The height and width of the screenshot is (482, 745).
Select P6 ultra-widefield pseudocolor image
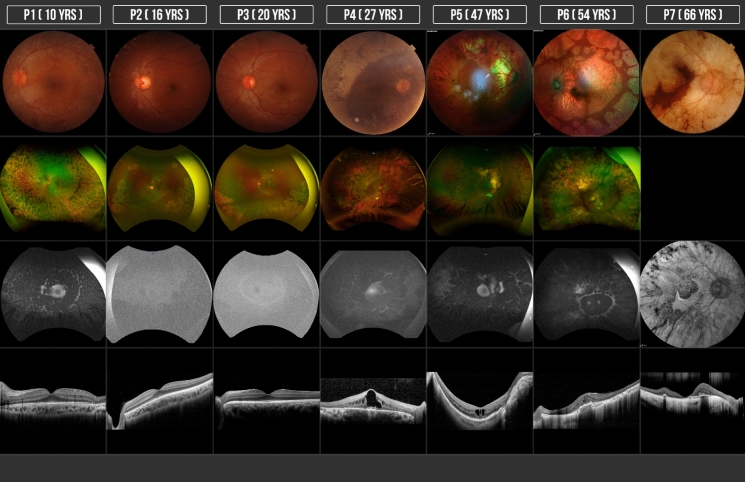coord(587,189)
